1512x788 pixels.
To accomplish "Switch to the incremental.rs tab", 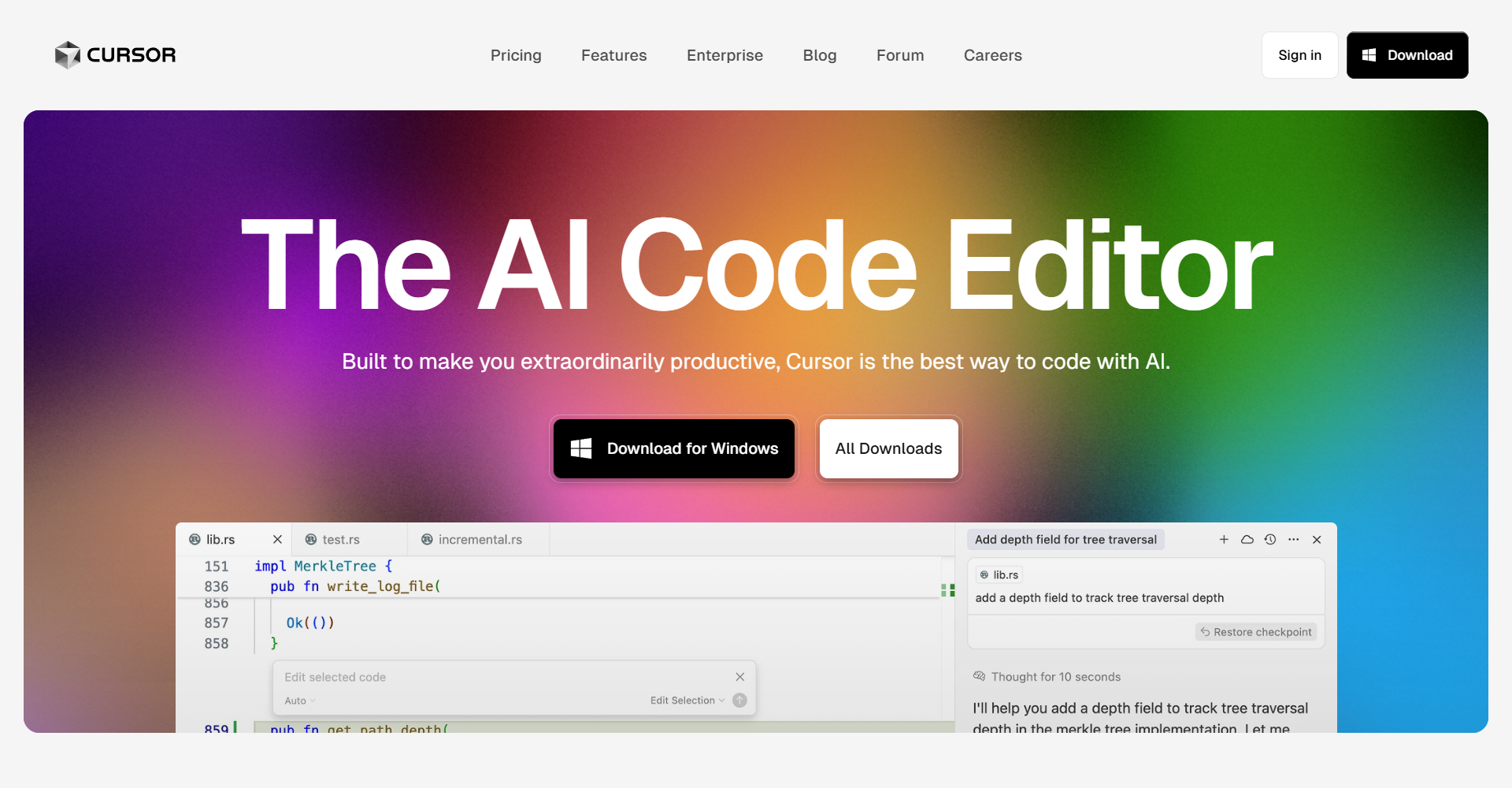I will (x=480, y=540).
